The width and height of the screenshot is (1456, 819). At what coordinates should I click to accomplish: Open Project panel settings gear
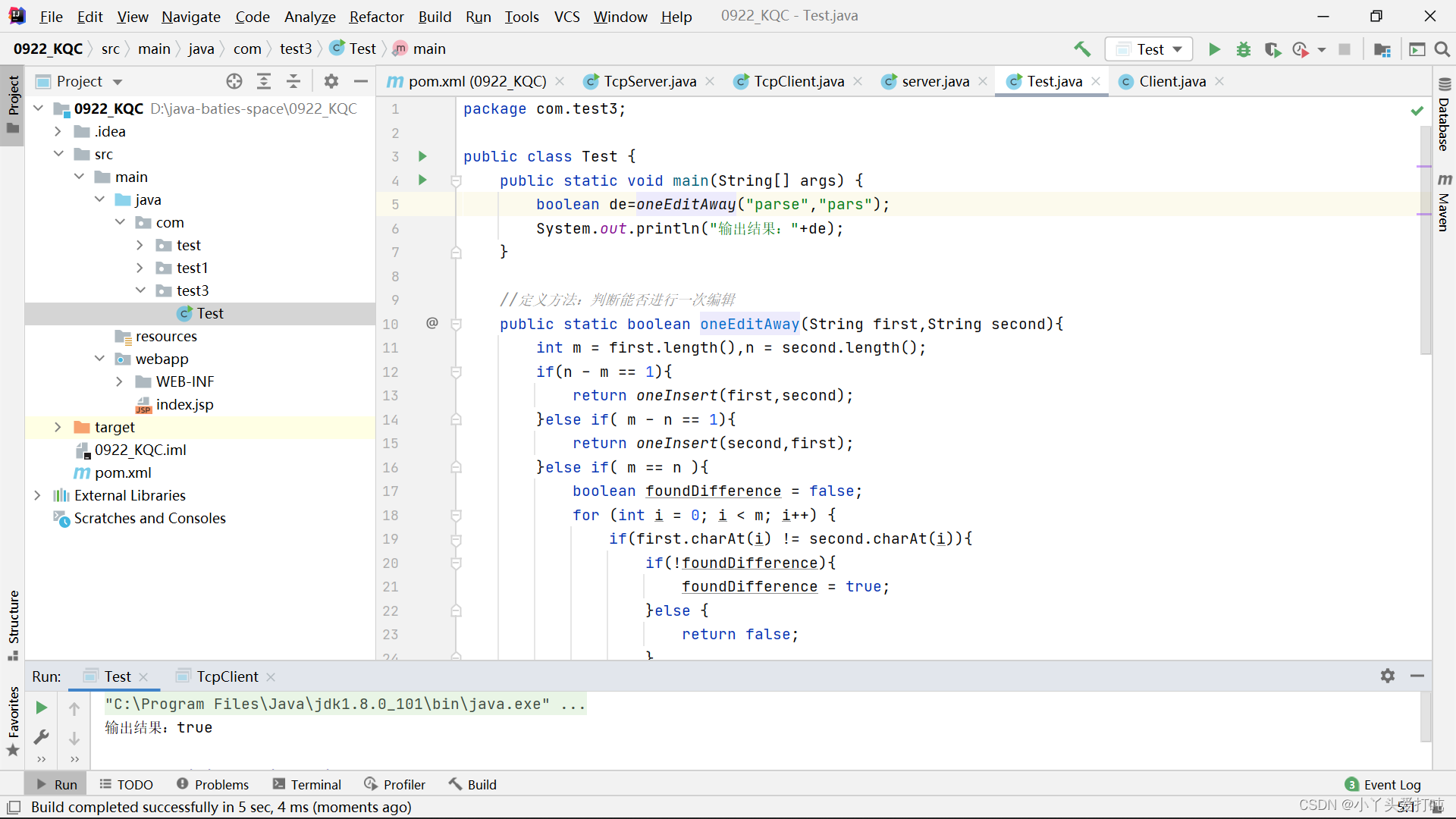(x=331, y=81)
